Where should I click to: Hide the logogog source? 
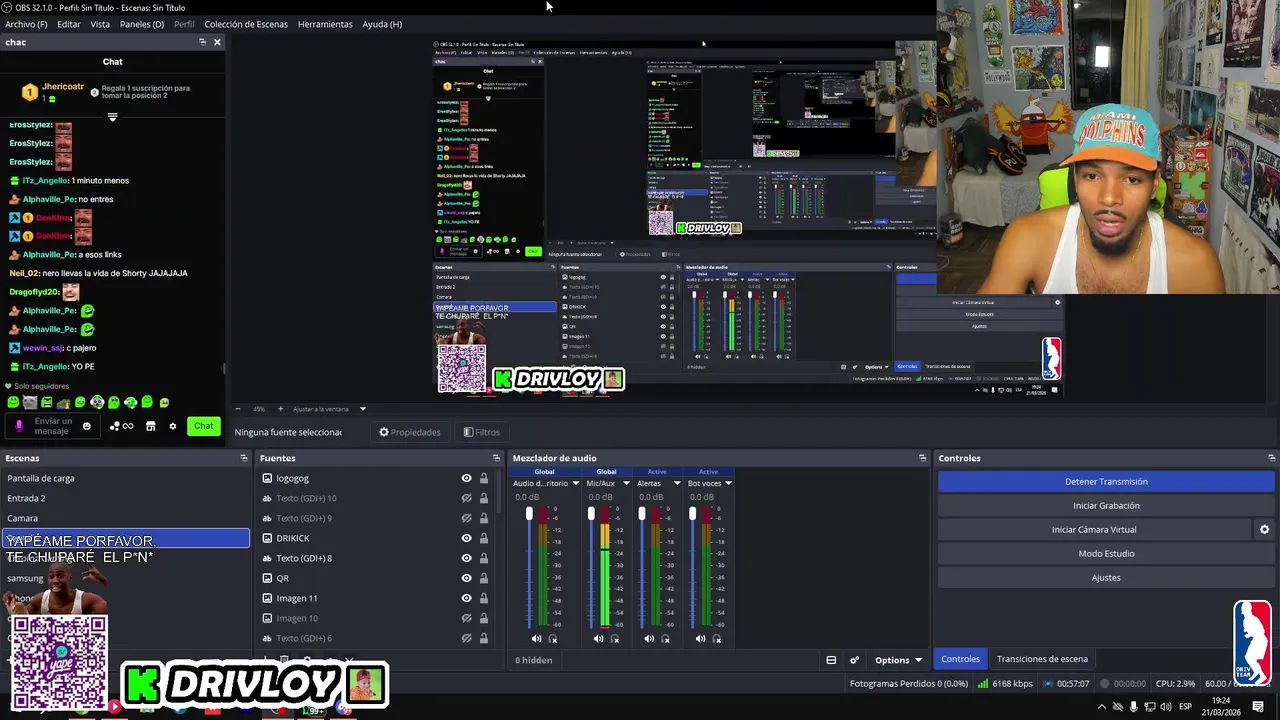466,478
